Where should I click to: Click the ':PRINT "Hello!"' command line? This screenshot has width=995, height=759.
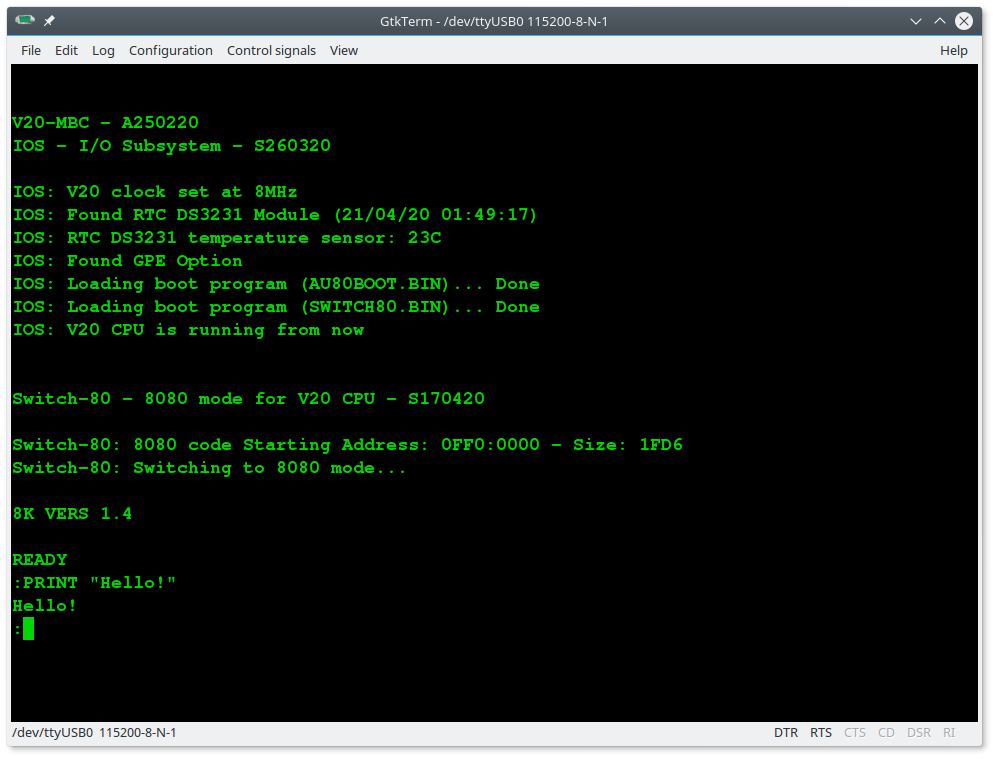(x=94, y=583)
